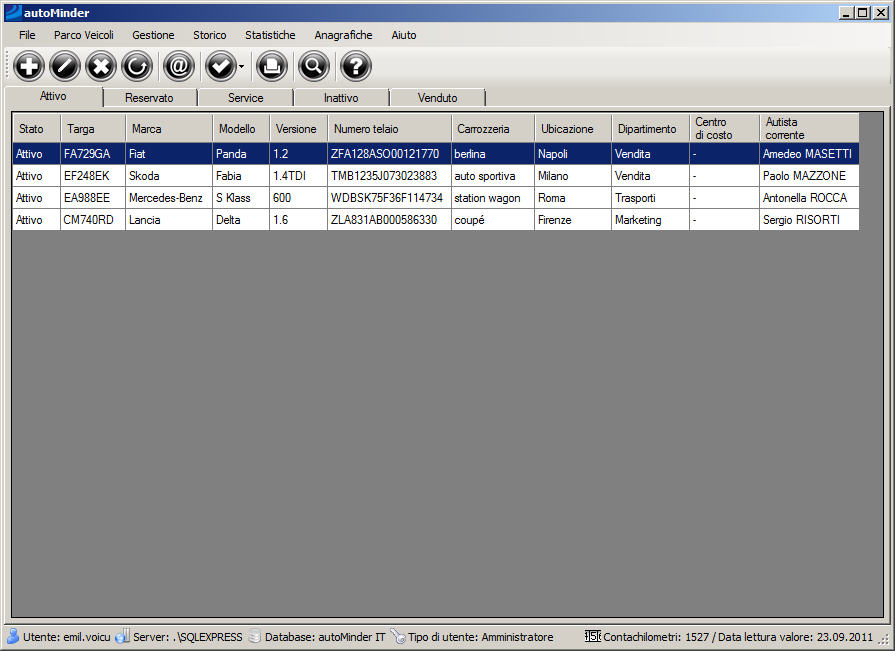Sort by the Numero telaio column header
Image resolution: width=895 pixels, height=651 pixels.
tap(389, 128)
